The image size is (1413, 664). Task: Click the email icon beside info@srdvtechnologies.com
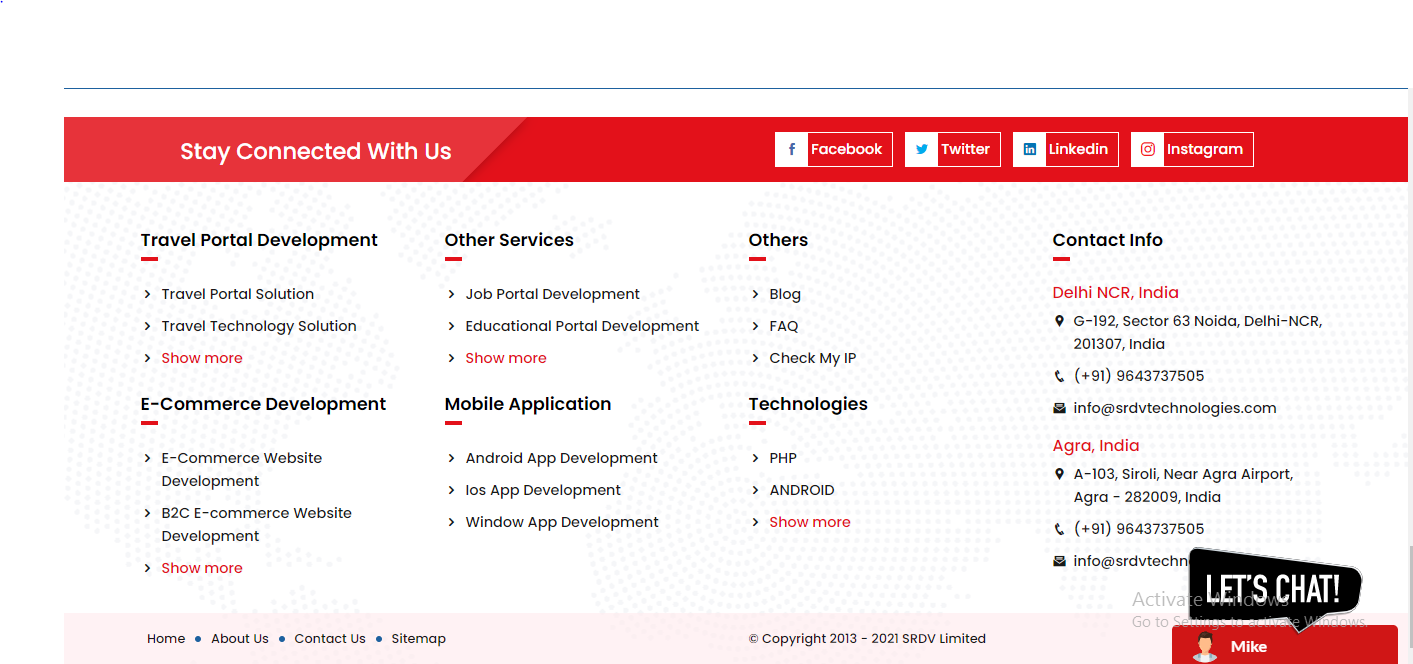(1059, 408)
